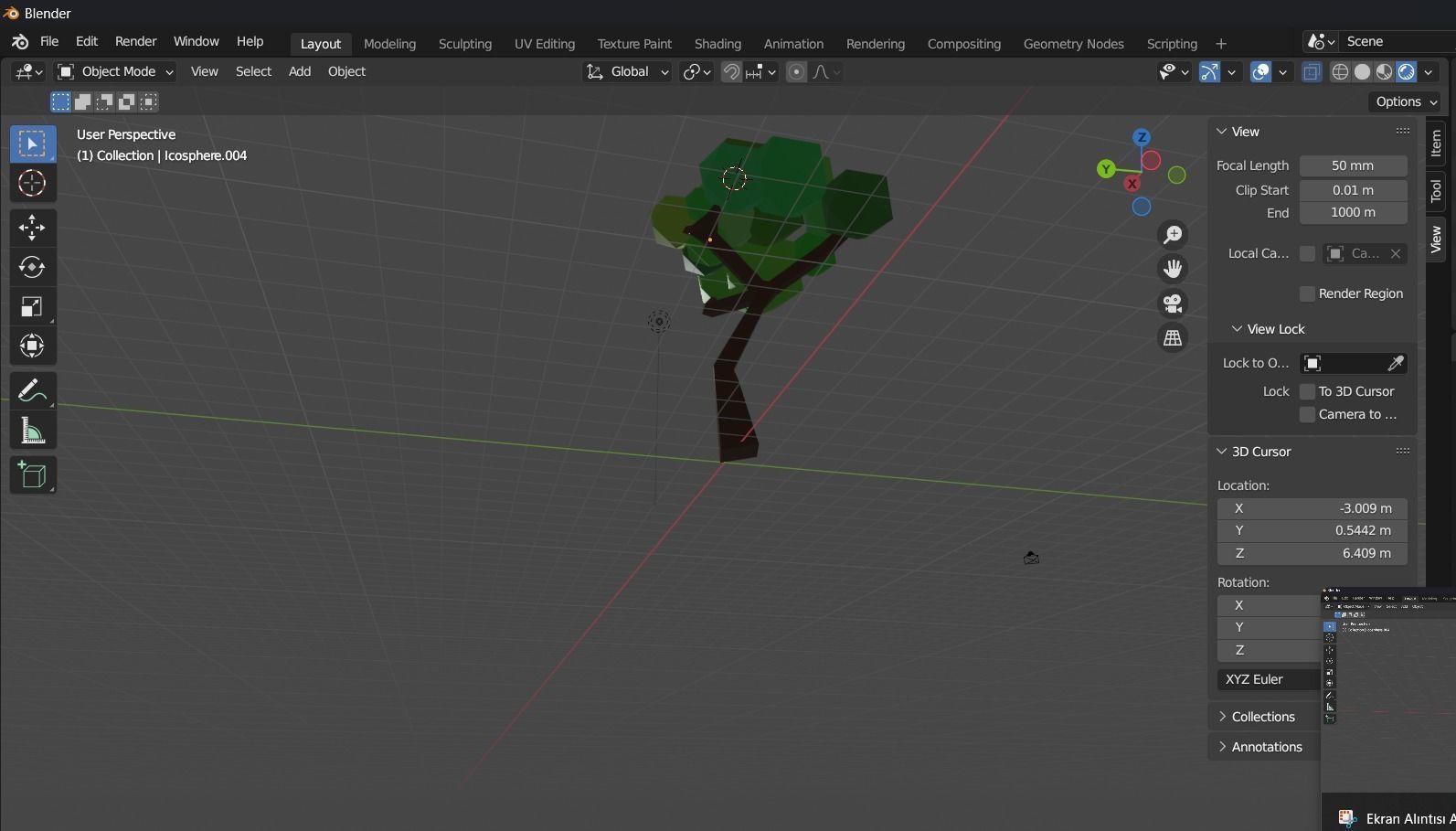
Task: Select the Add Cube tool
Action: [x=33, y=475]
